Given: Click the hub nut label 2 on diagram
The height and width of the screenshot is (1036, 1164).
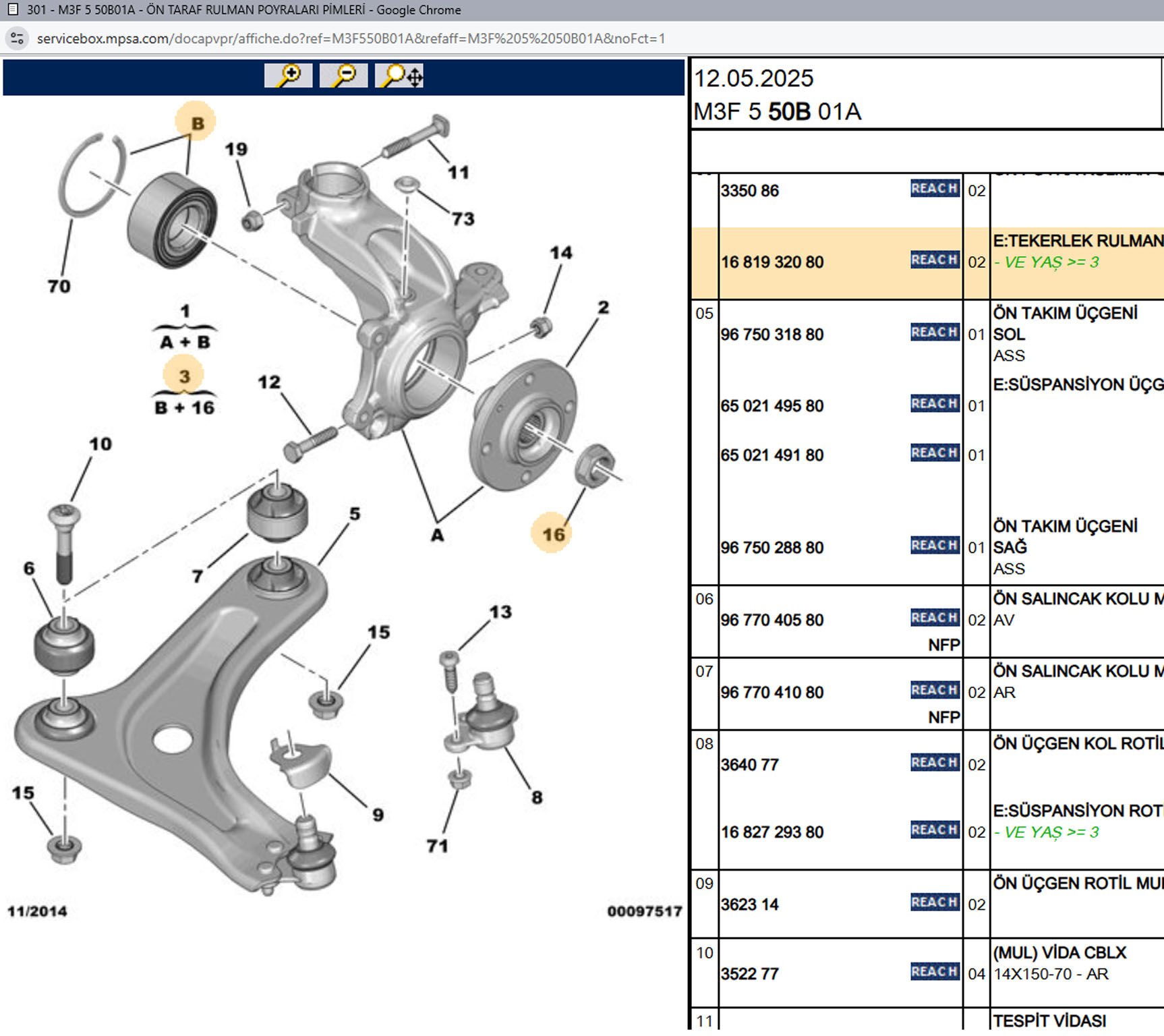Looking at the screenshot, I should coord(603,308).
